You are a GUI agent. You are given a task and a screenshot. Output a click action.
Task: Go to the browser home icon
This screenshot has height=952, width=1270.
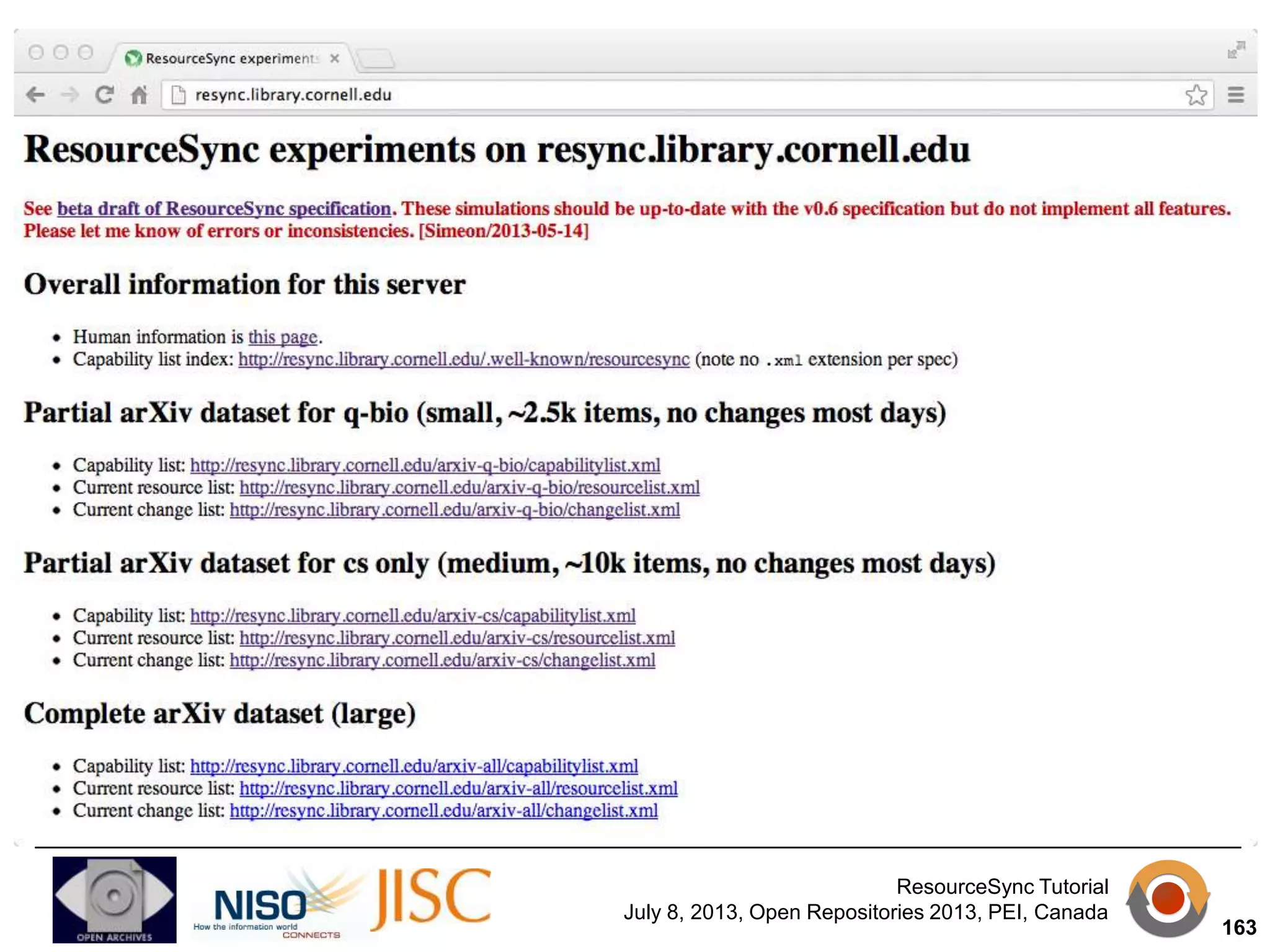coord(140,95)
